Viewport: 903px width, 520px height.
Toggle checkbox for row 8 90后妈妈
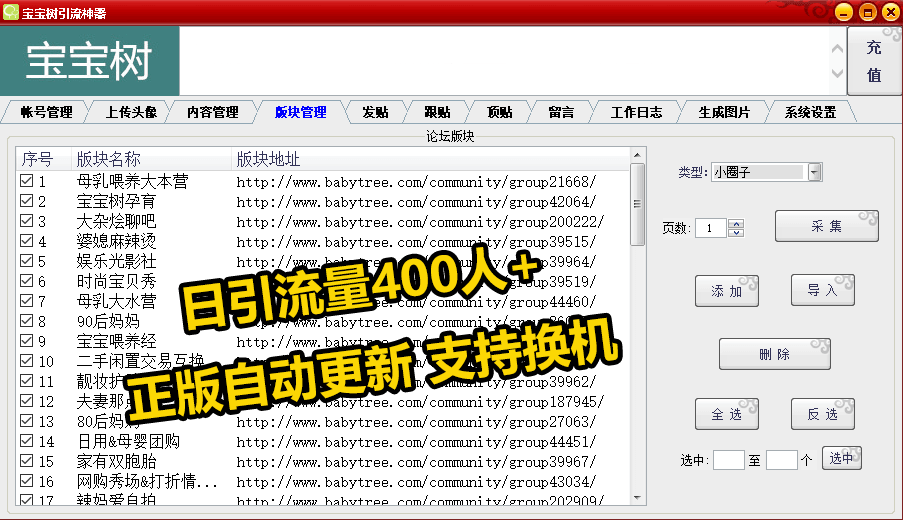coord(26,321)
